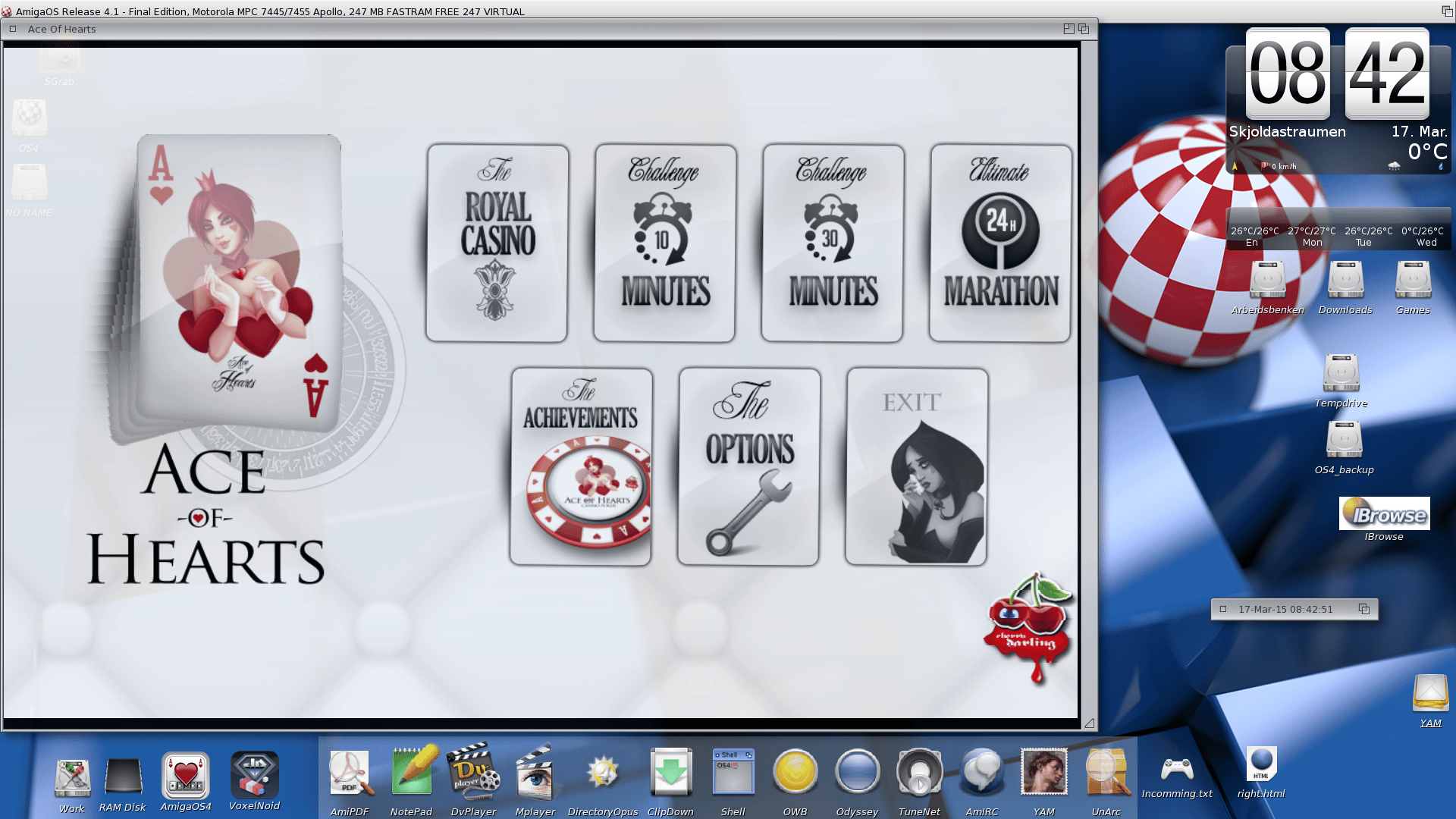Click the Mon weather forecast entry
Viewport: 1456px width, 819px height.
[1312, 237]
